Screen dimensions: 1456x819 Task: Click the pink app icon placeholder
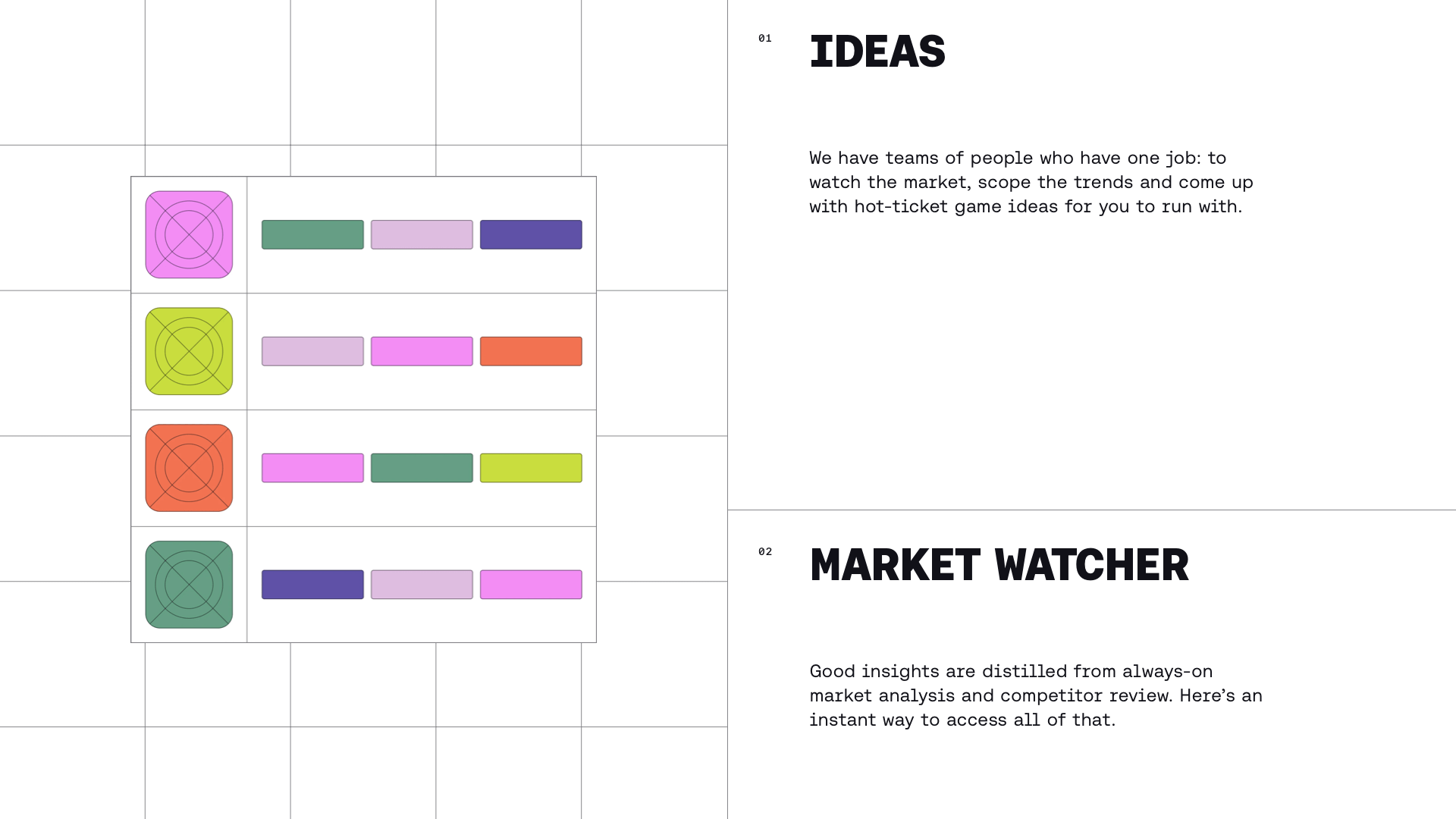pos(189,234)
